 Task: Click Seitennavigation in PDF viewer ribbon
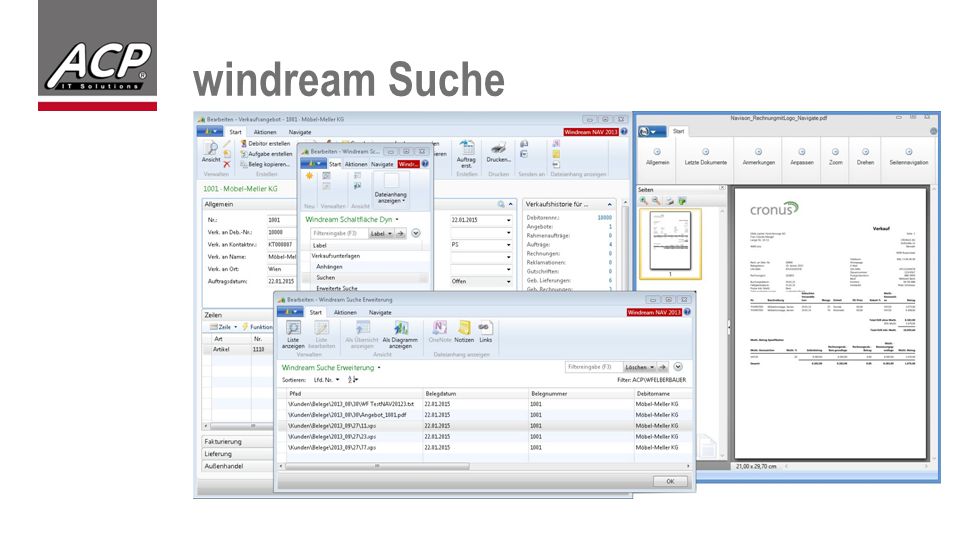[909, 156]
